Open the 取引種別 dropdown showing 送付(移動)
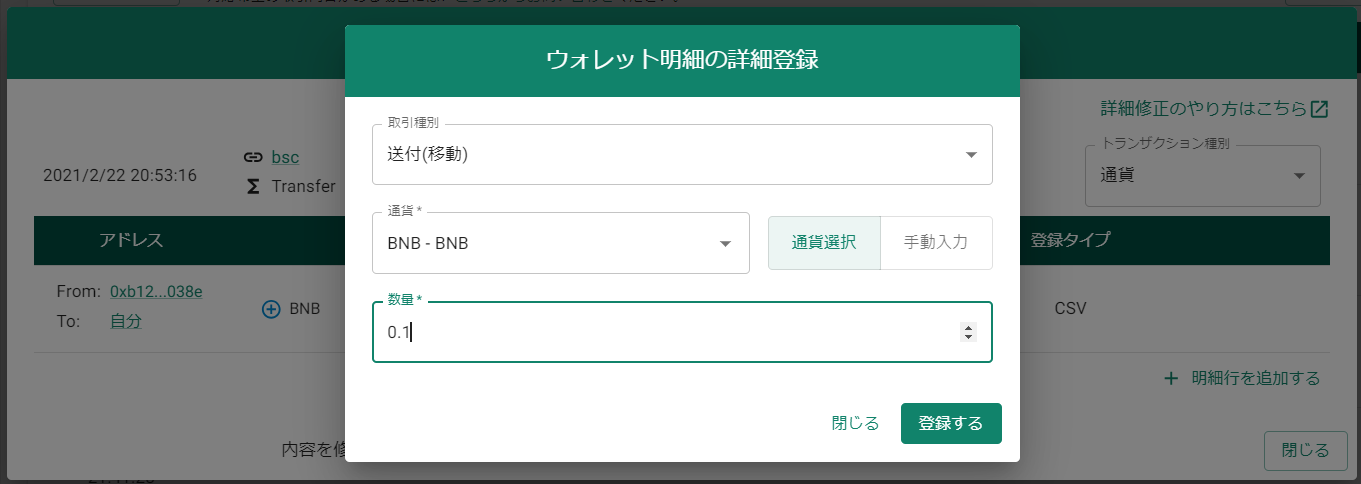The width and height of the screenshot is (1361, 484). pyautogui.click(x=682, y=155)
